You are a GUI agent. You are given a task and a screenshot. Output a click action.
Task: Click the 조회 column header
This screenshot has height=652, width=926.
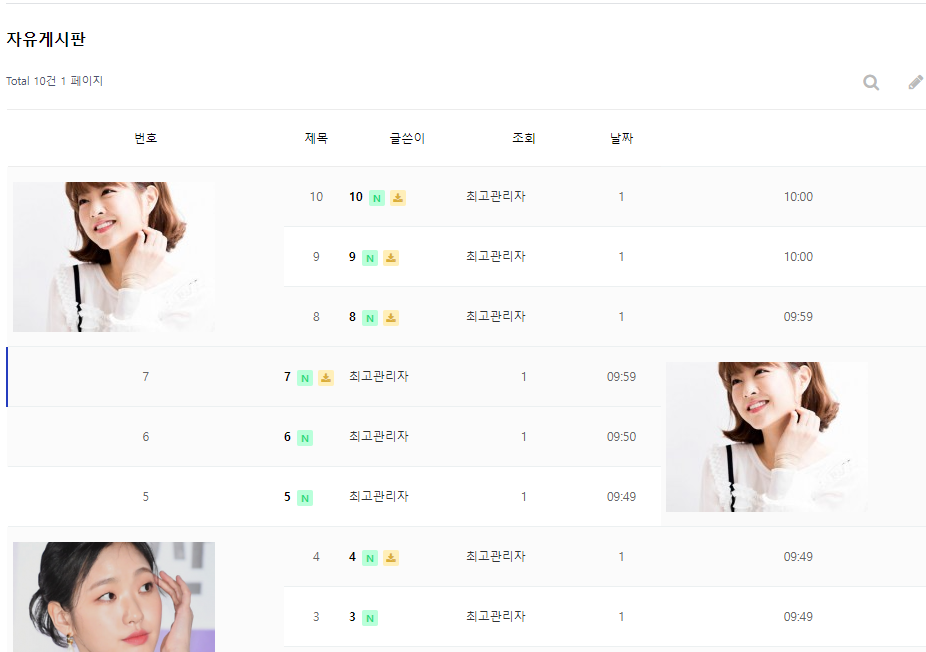click(x=523, y=138)
